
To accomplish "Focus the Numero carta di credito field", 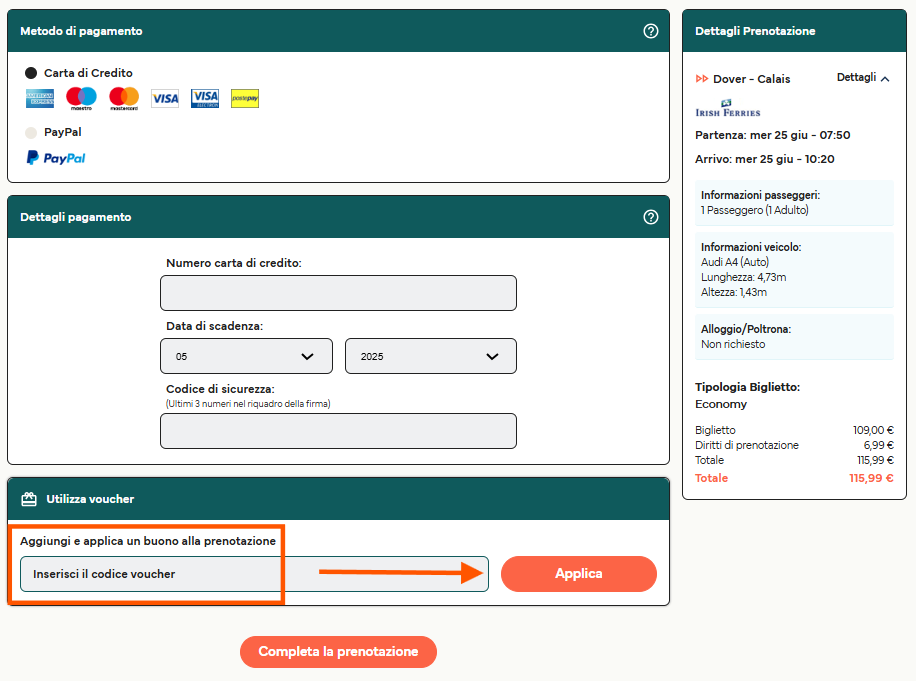I will 338,293.
